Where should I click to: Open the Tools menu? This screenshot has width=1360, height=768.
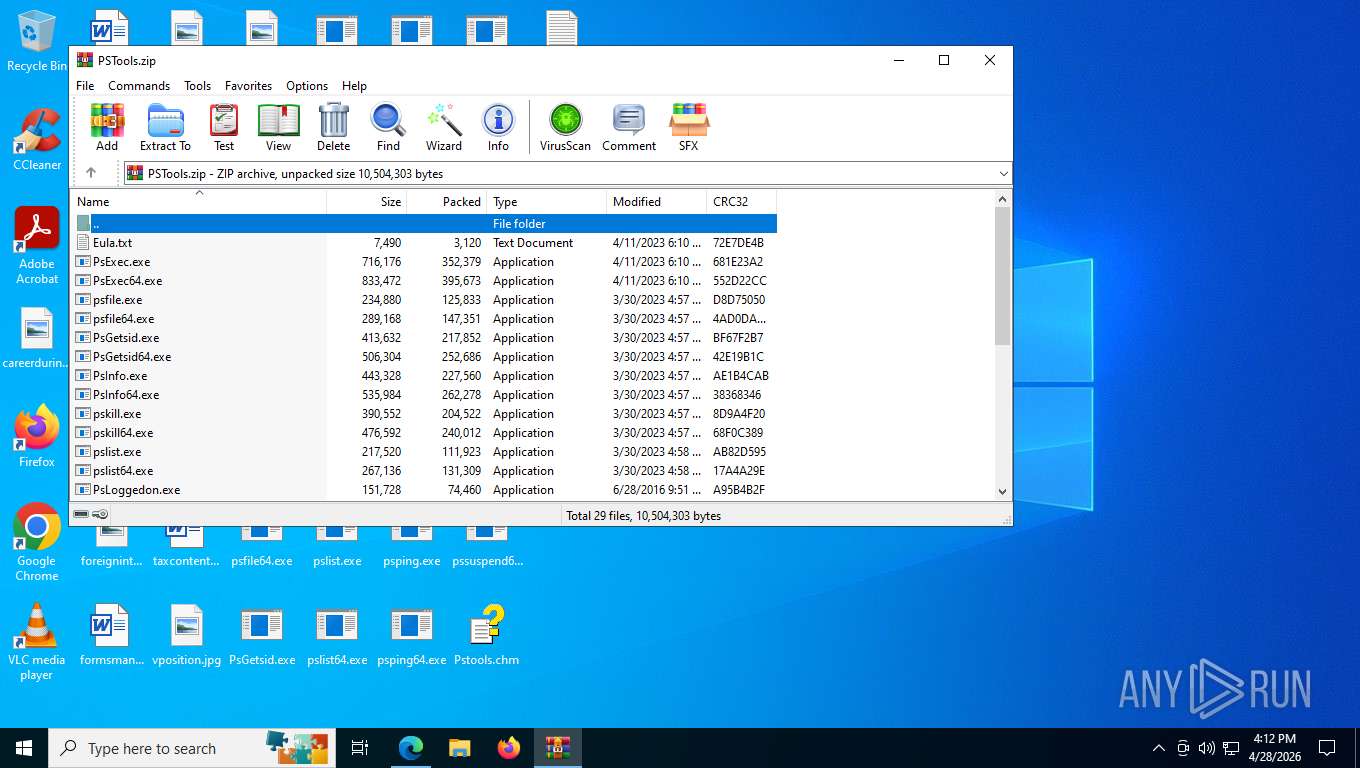pyautogui.click(x=197, y=86)
